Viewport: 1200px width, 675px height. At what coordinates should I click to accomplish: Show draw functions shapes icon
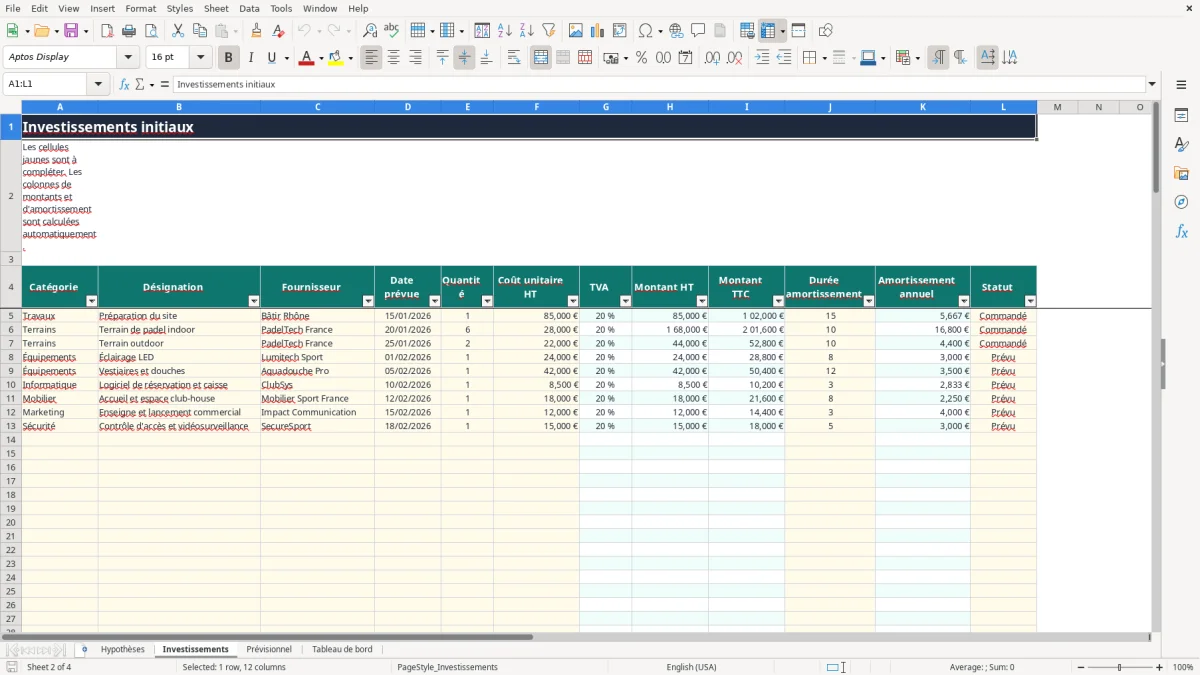tap(826, 31)
